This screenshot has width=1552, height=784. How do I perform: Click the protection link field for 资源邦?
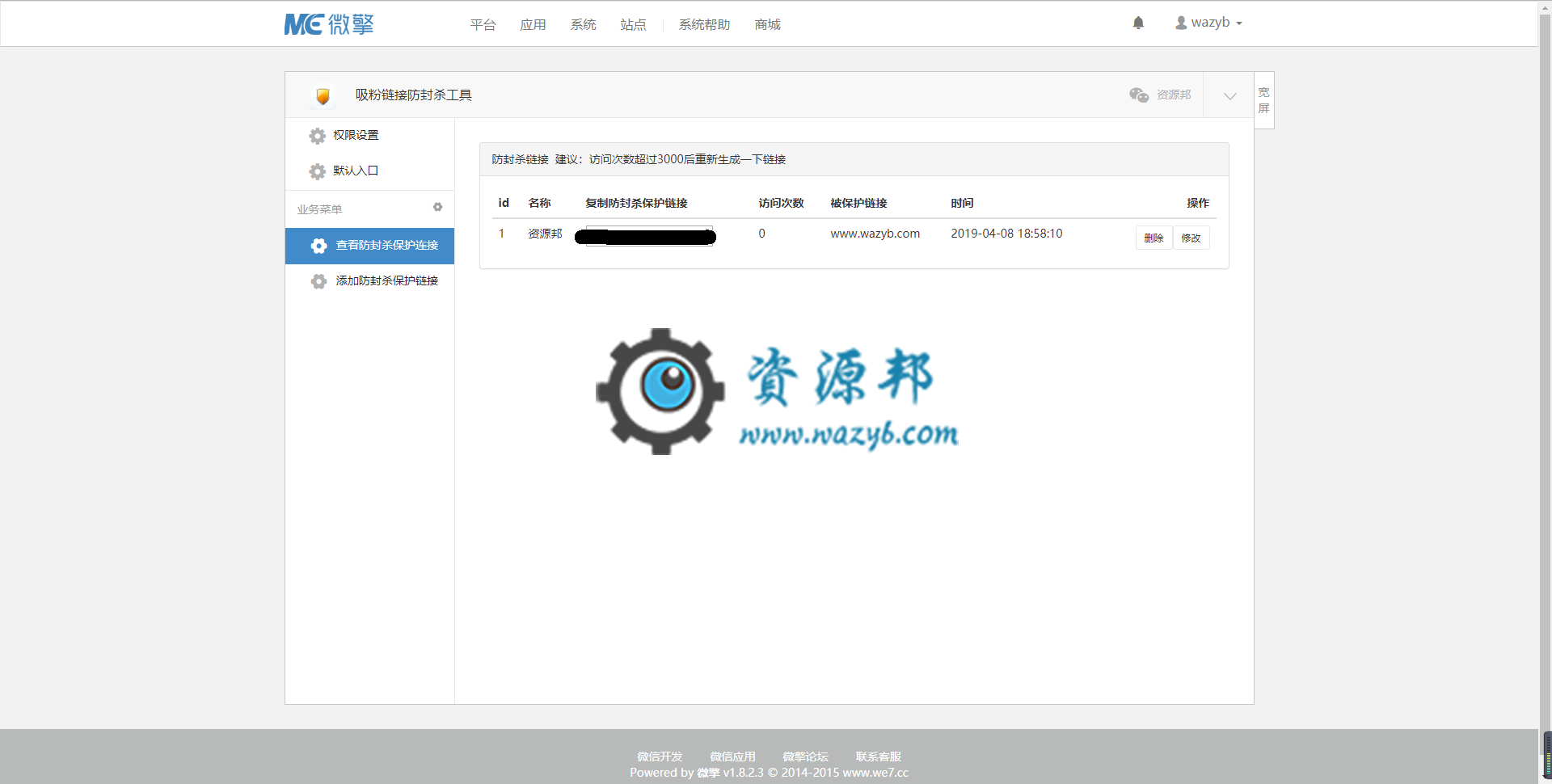pos(648,236)
